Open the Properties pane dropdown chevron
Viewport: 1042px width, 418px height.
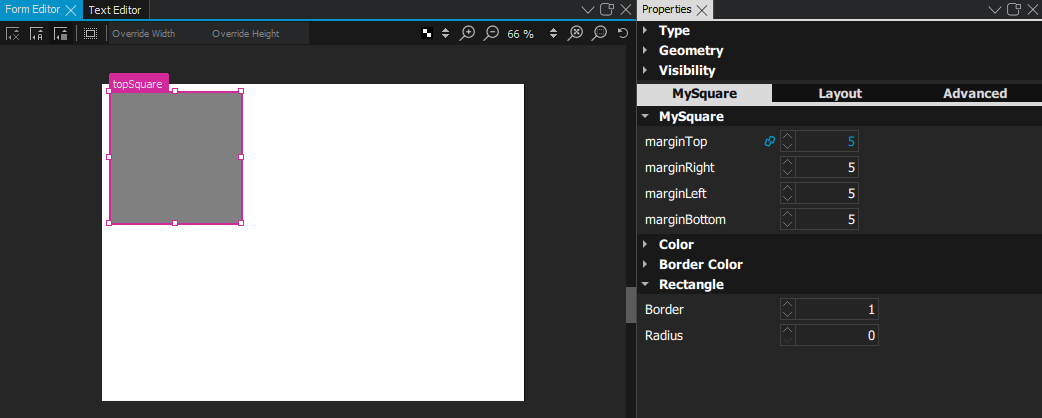click(x=994, y=10)
